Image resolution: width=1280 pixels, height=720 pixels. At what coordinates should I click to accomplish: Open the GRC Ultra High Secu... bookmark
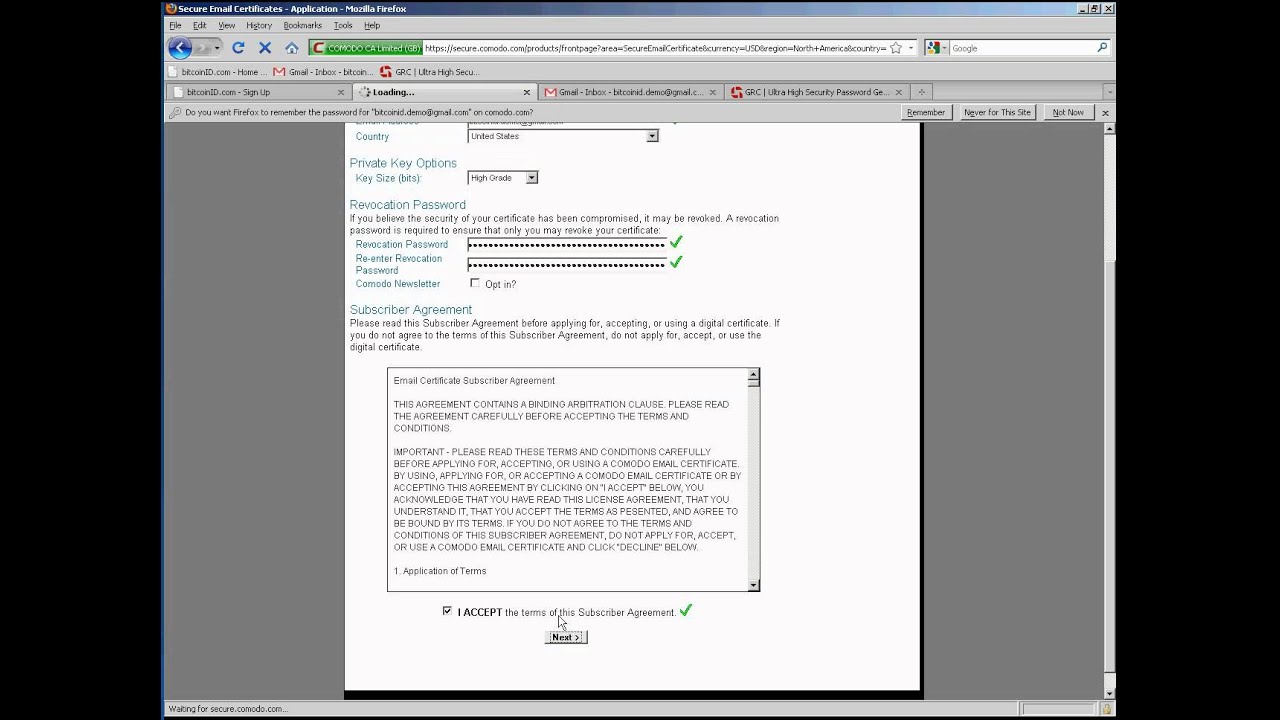point(430,72)
